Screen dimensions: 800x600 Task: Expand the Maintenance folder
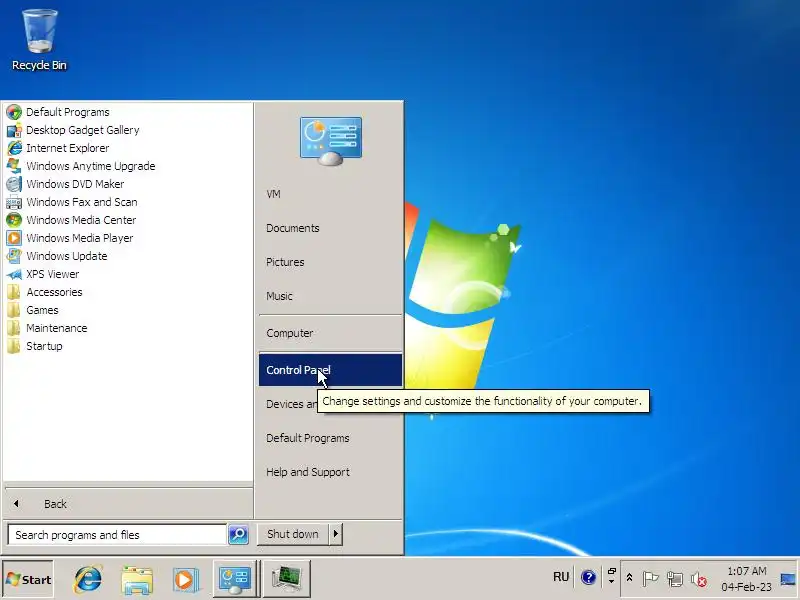[47, 328]
